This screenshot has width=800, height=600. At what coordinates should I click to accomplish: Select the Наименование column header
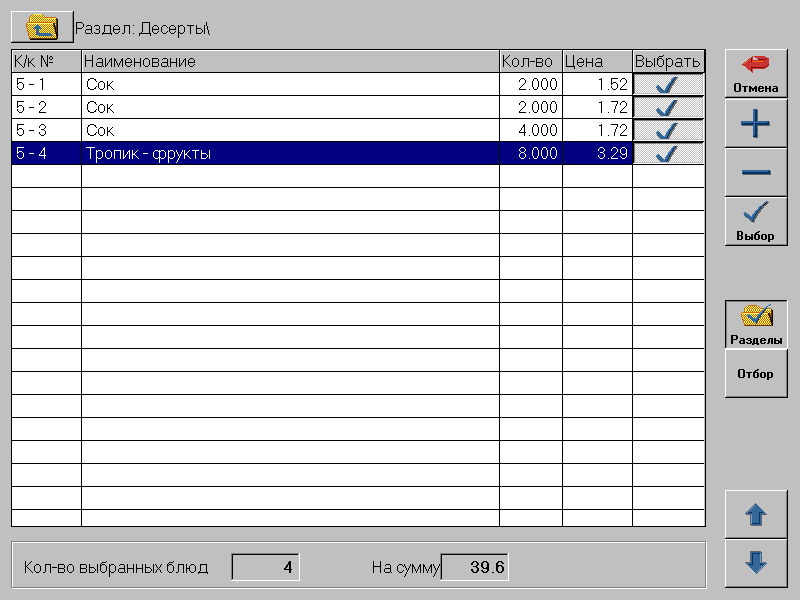[x=290, y=61]
